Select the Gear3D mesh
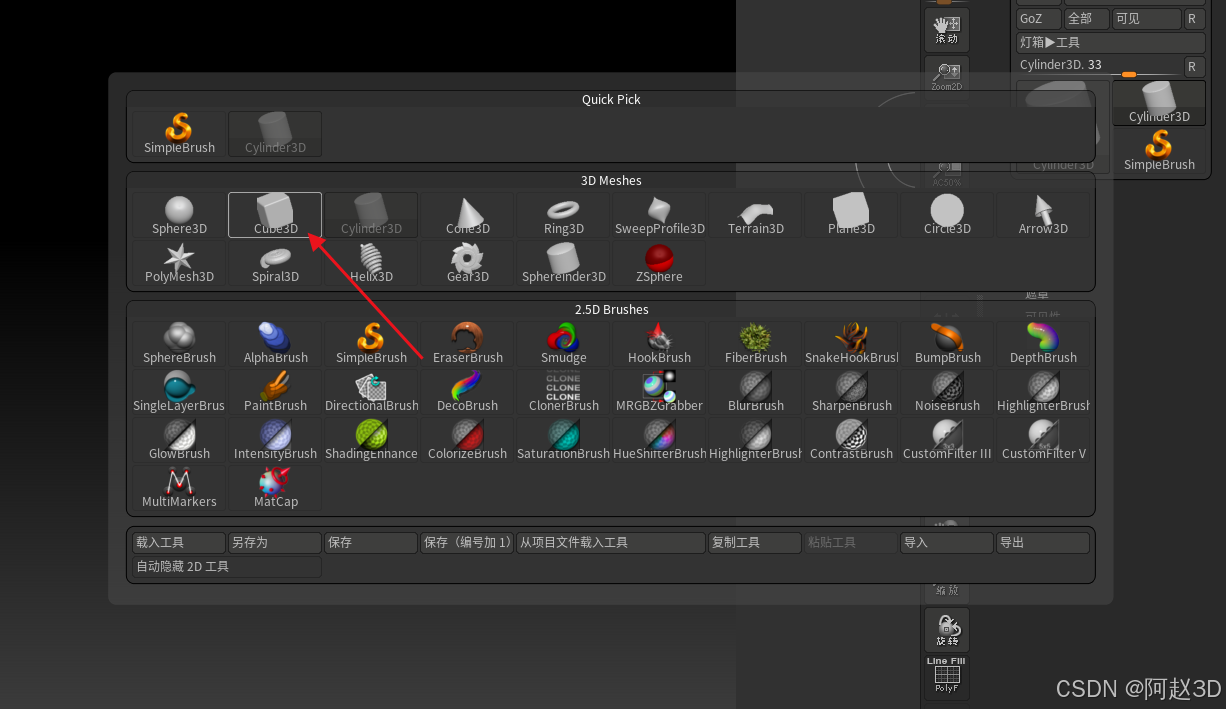The height and width of the screenshot is (709, 1226). [467, 263]
